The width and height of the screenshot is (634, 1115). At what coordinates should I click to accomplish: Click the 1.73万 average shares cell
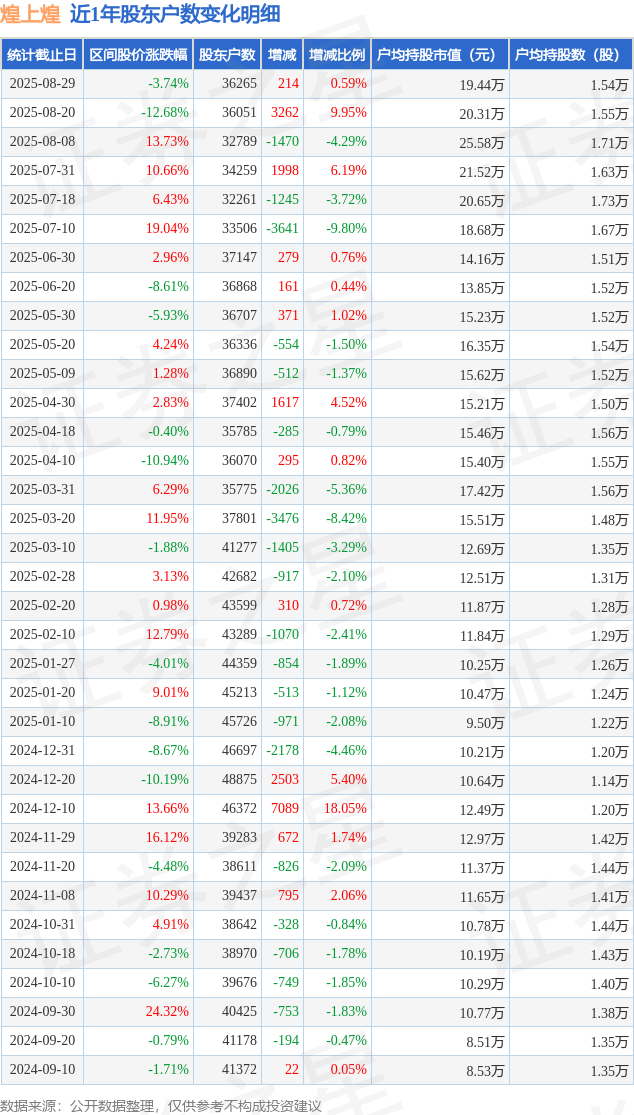609,201
